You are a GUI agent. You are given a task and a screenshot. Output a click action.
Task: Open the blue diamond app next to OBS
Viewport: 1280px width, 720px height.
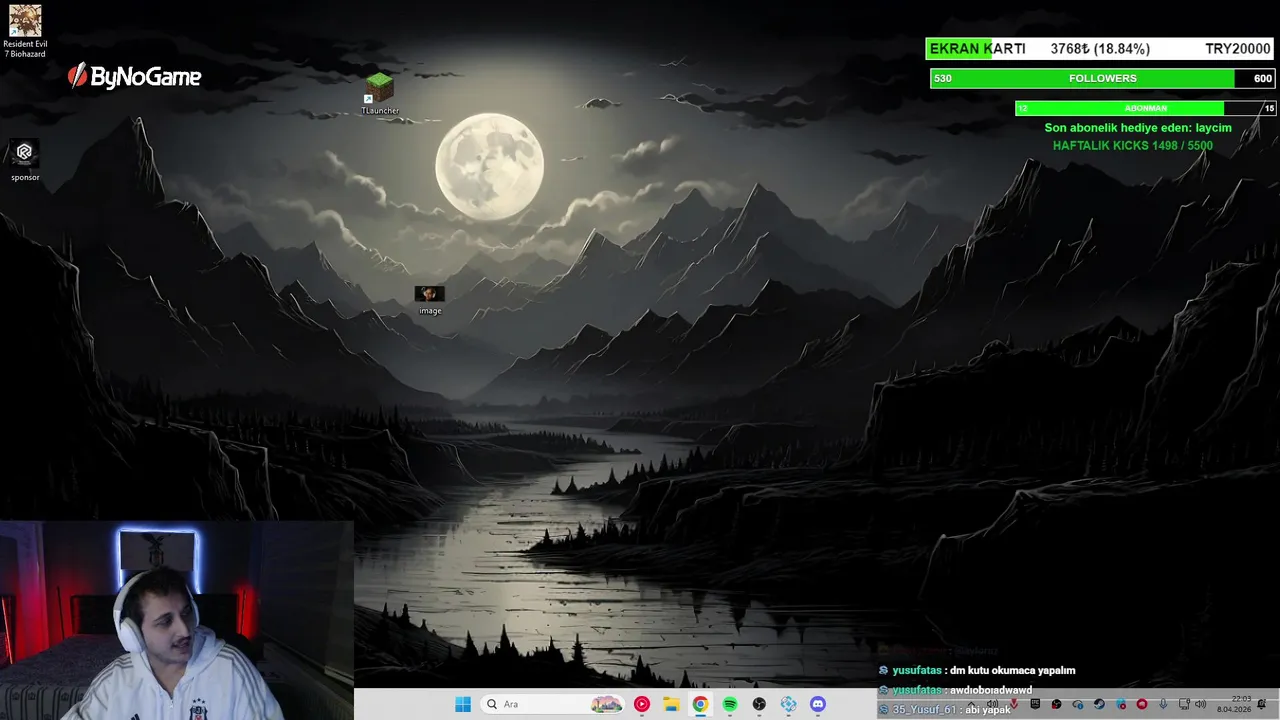tap(789, 704)
